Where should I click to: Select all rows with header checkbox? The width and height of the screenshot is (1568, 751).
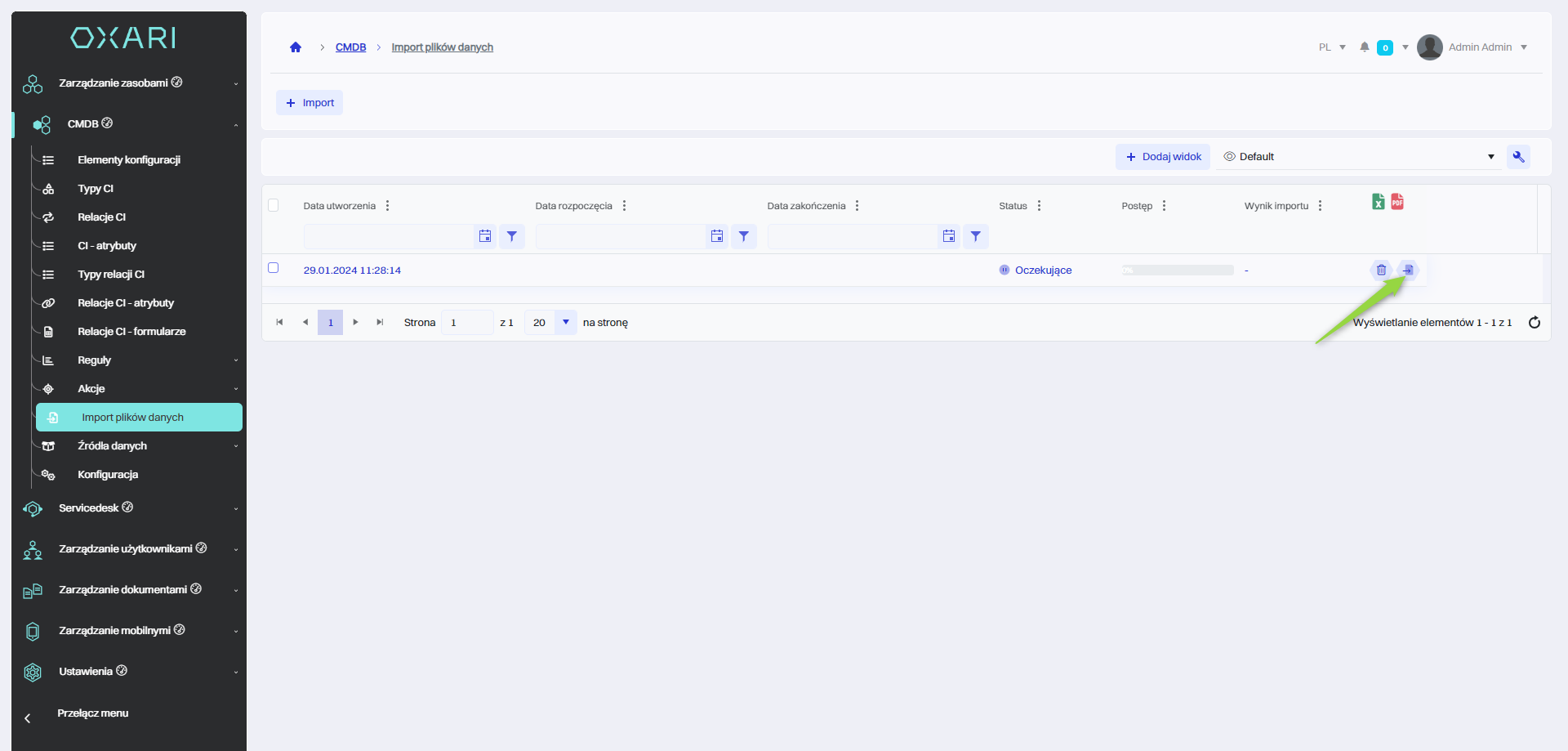click(274, 205)
